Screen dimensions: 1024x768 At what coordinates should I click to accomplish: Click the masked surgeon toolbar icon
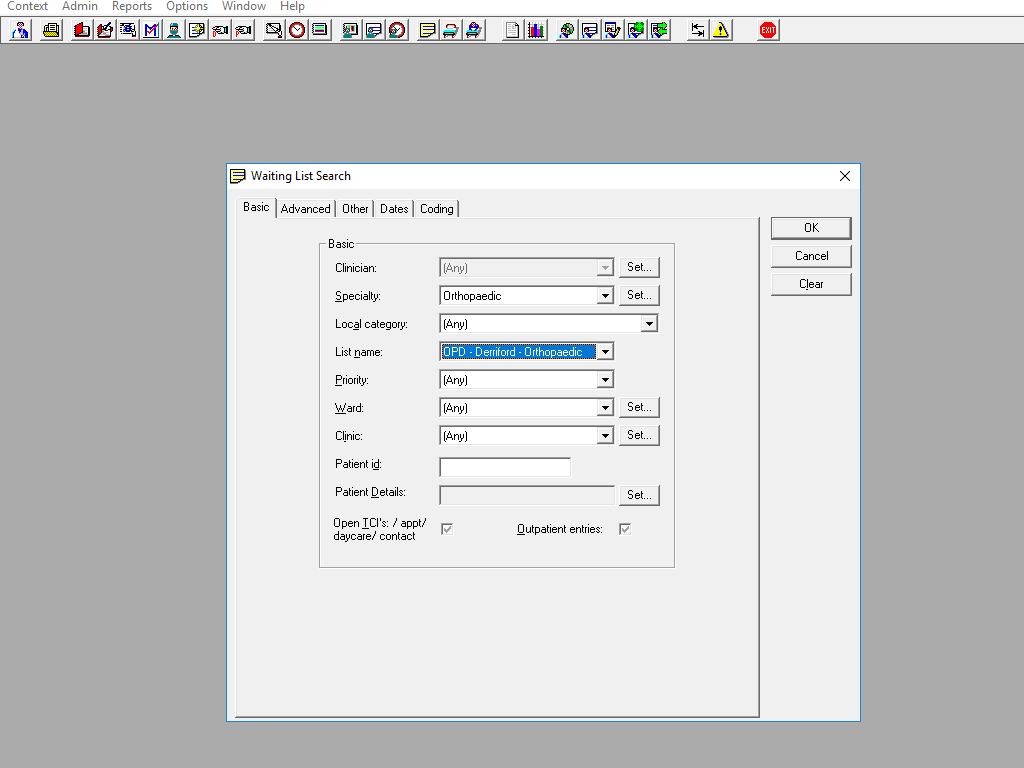coord(174,30)
